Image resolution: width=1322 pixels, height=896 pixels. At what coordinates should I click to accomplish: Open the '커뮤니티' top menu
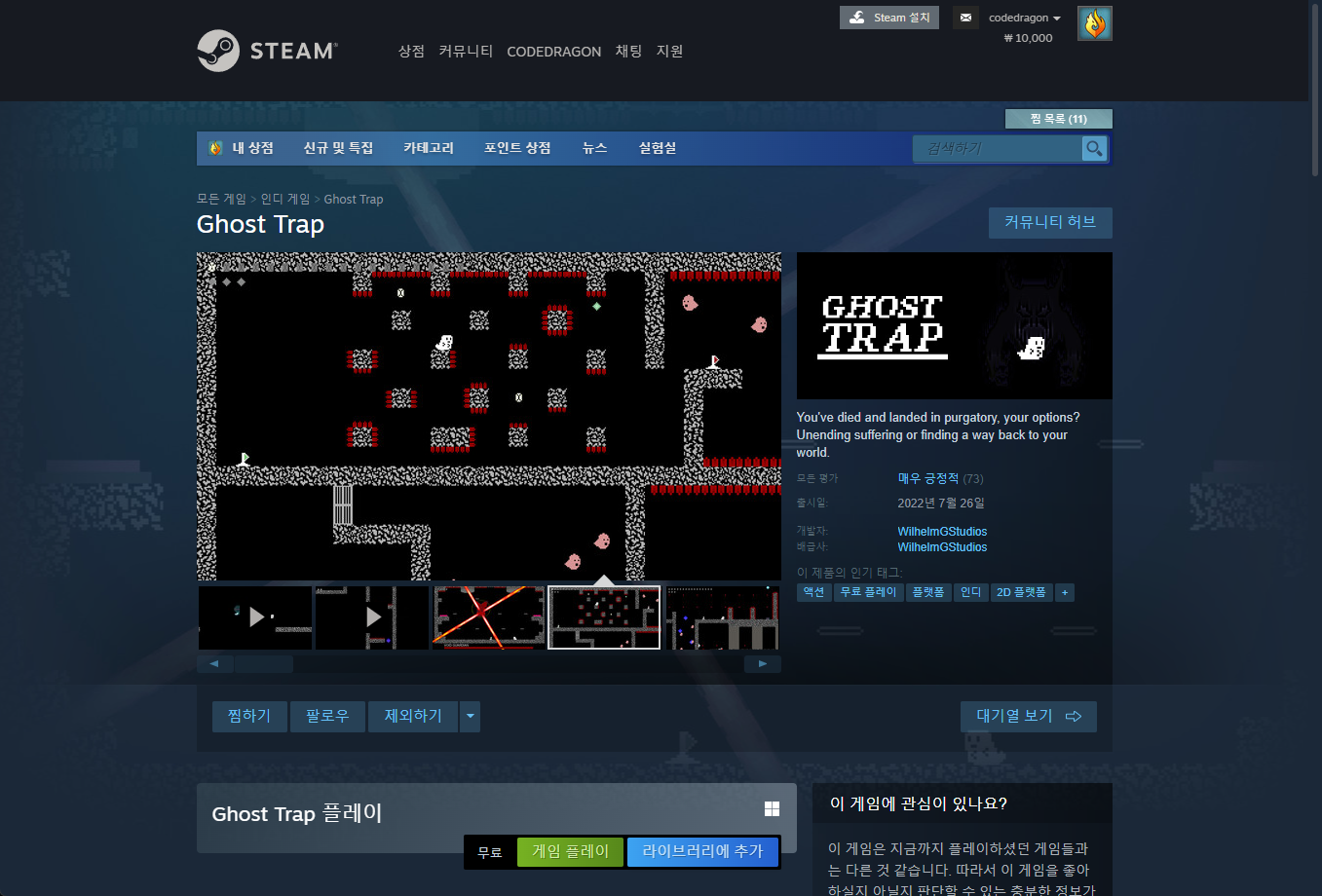tap(466, 51)
